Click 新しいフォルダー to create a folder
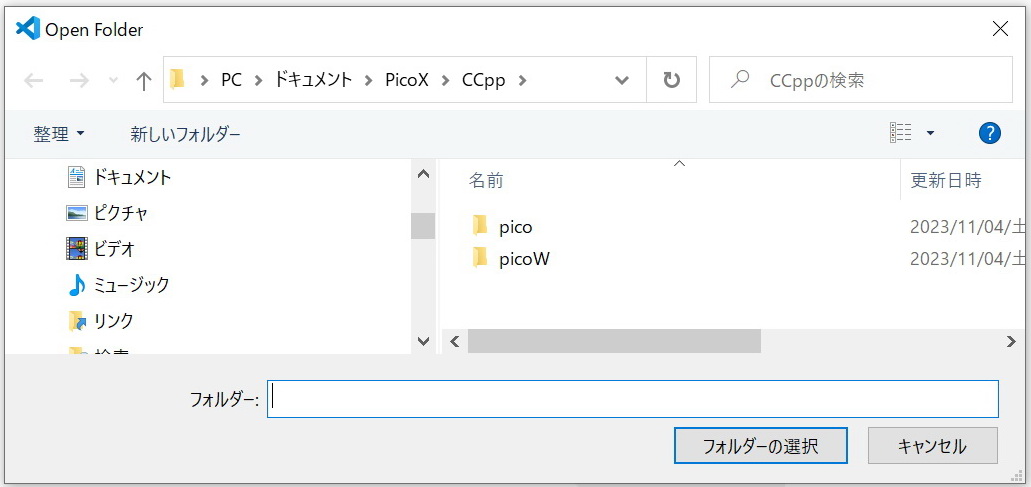 coord(185,134)
